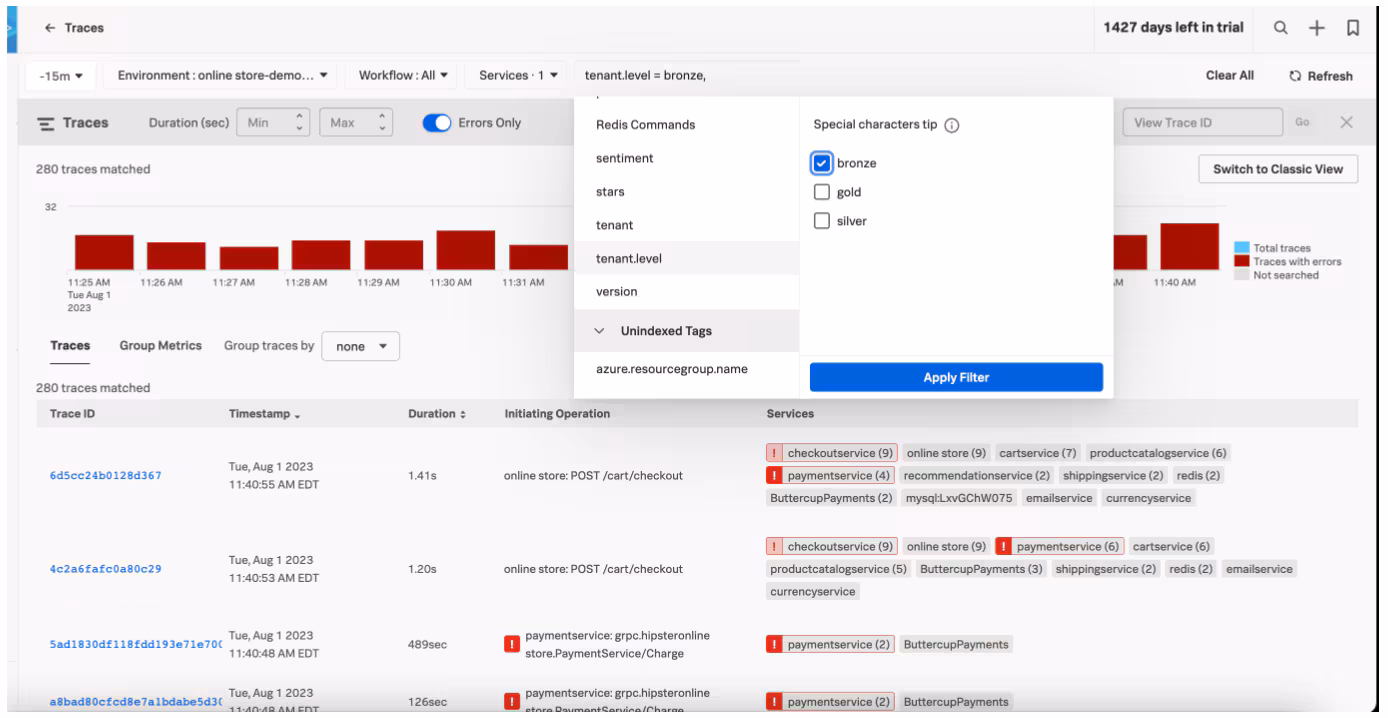Expand the Group traces by dropdown

coord(360,346)
